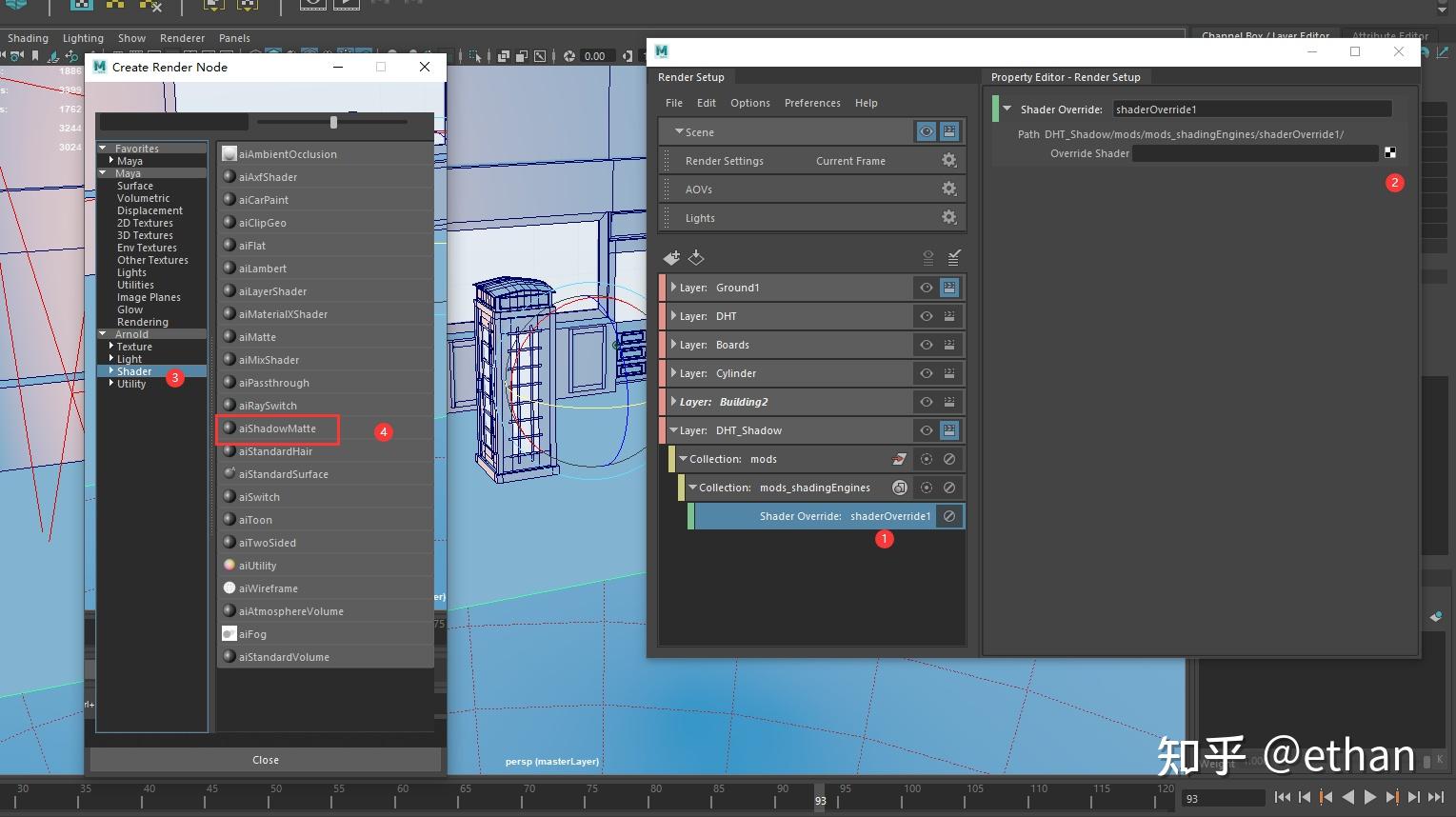Collapse the mods collection
This screenshot has height=817, width=1456.
coord(683,458)
